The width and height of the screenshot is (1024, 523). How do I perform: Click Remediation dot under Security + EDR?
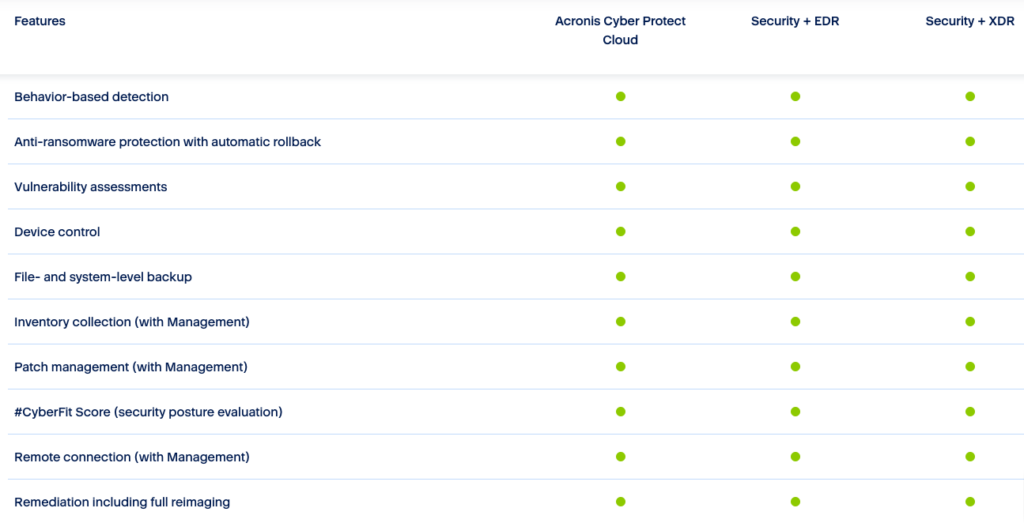click(795, 502)
